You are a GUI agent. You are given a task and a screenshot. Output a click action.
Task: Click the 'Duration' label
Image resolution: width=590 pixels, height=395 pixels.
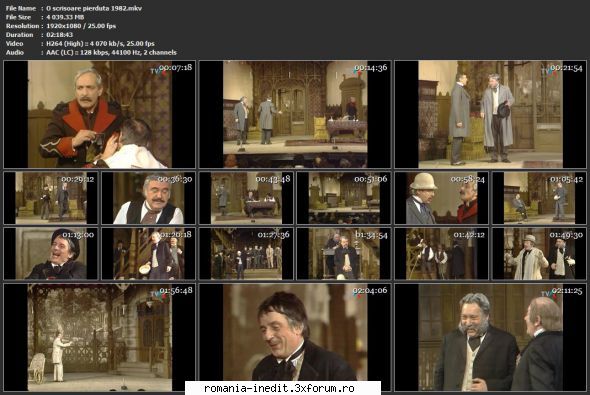(x=20, y=35)
